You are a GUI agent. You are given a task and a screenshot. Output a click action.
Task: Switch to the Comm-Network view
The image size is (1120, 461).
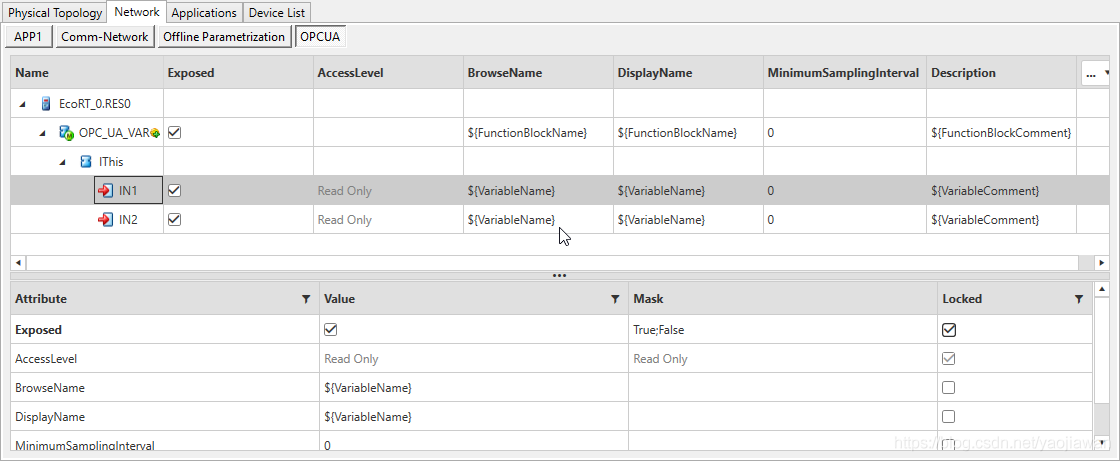point(105,37)
